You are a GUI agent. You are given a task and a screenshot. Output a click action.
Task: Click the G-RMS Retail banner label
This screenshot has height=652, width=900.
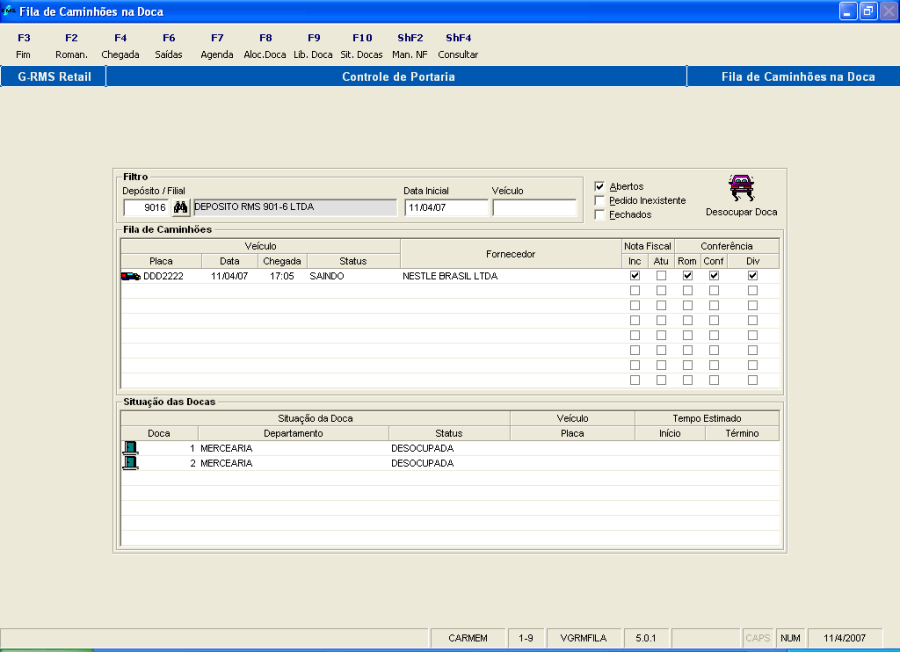pyautogui.click(x=54, y=76)
